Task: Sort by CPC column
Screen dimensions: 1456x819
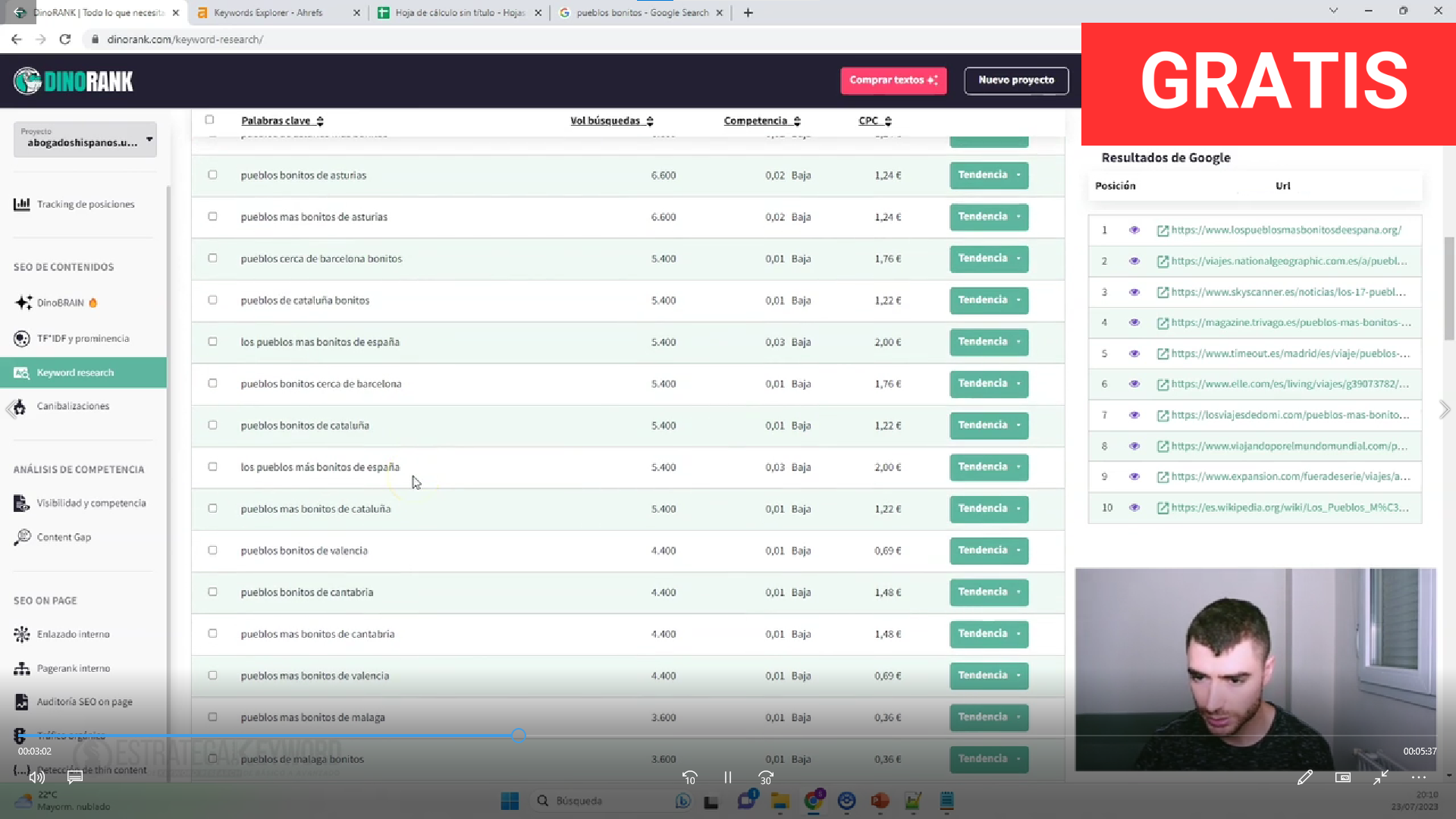Action: [875, 121]
